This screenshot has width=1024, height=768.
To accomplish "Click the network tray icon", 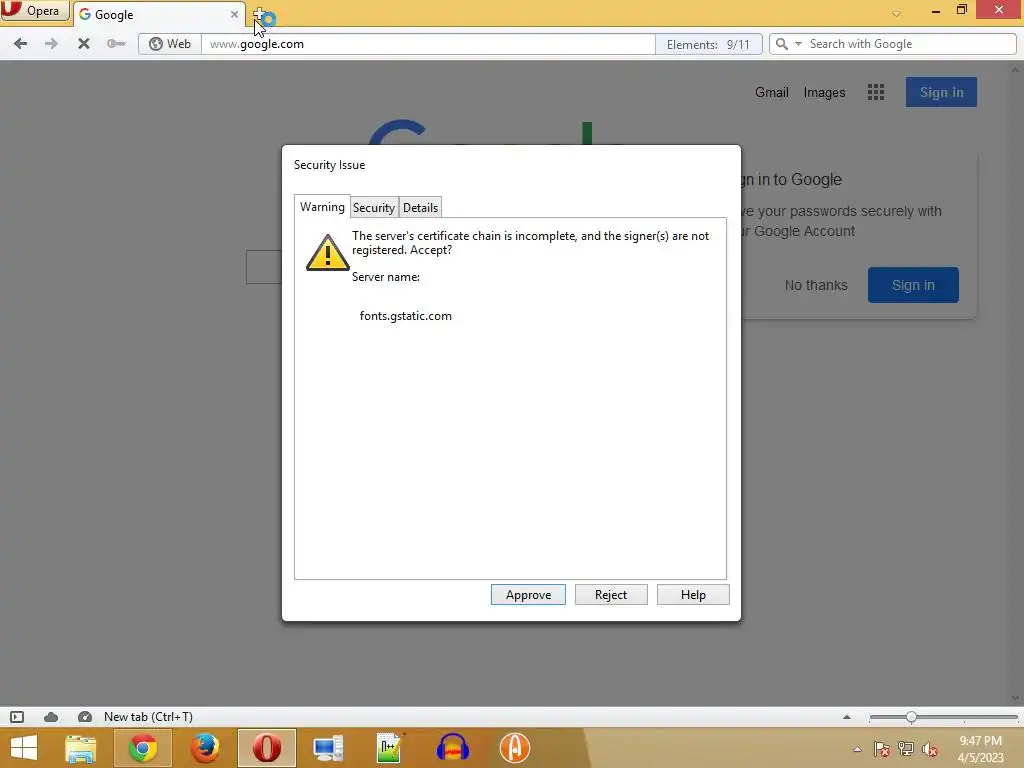I will (x=906, y=749).
